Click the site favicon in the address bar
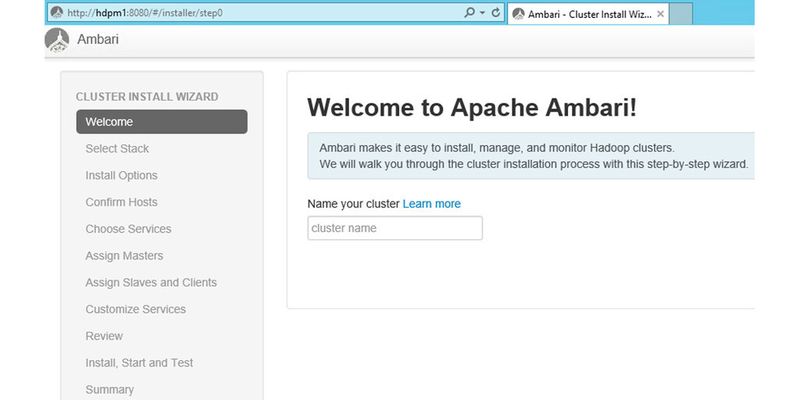Viewport: 800px width, 400px height. 57,13
